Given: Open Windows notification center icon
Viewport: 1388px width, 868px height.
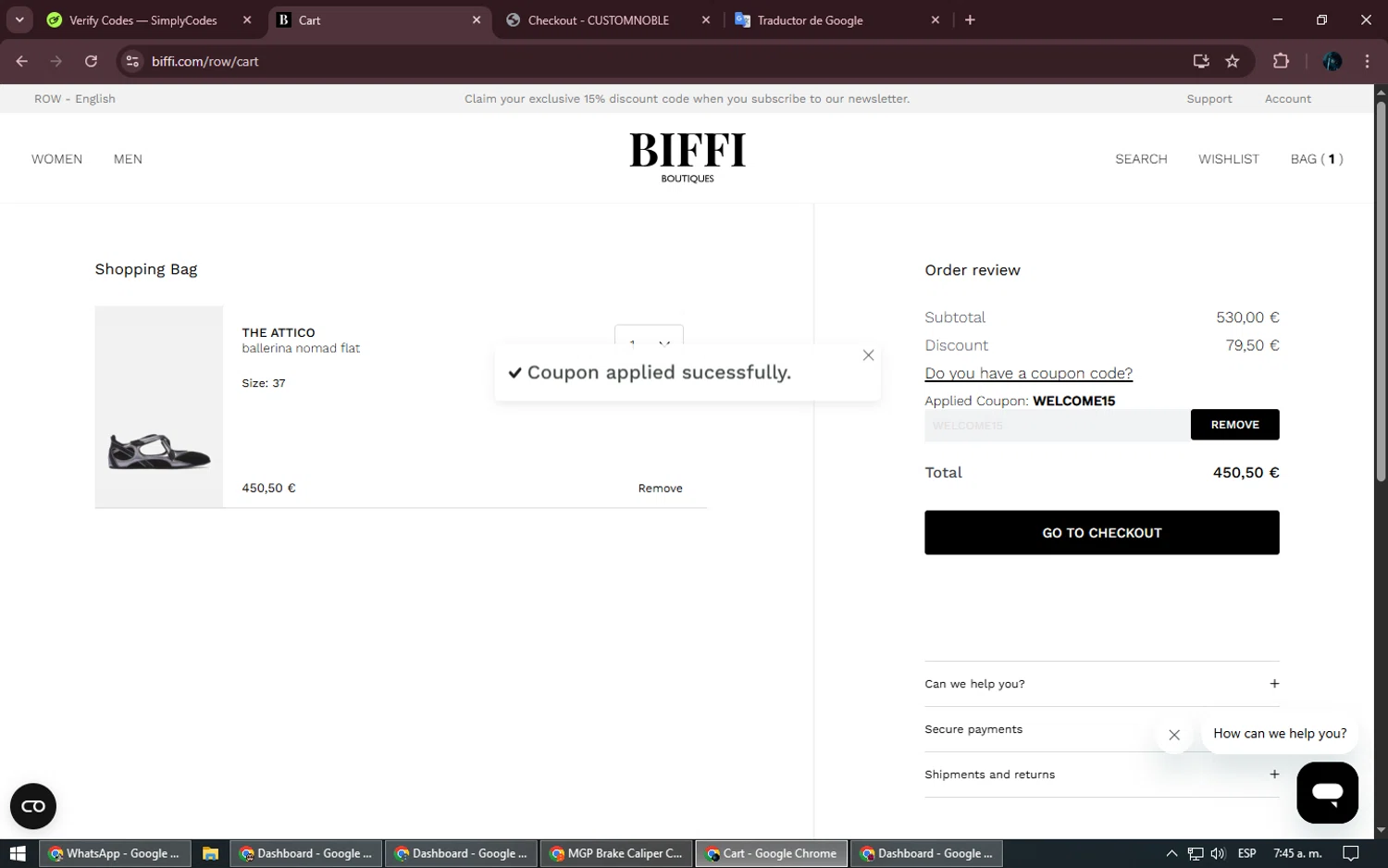Looking at the screenshot, I should coord(1351,853).
